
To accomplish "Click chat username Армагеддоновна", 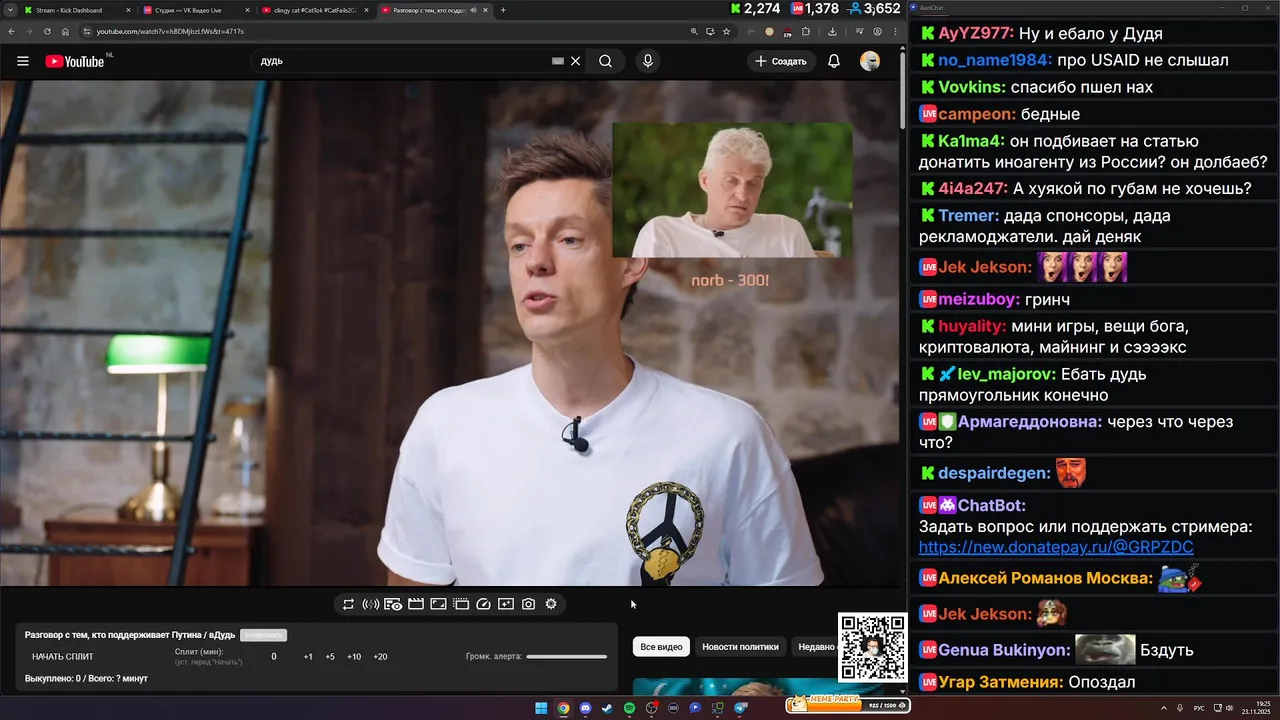I will (1030, 422).
